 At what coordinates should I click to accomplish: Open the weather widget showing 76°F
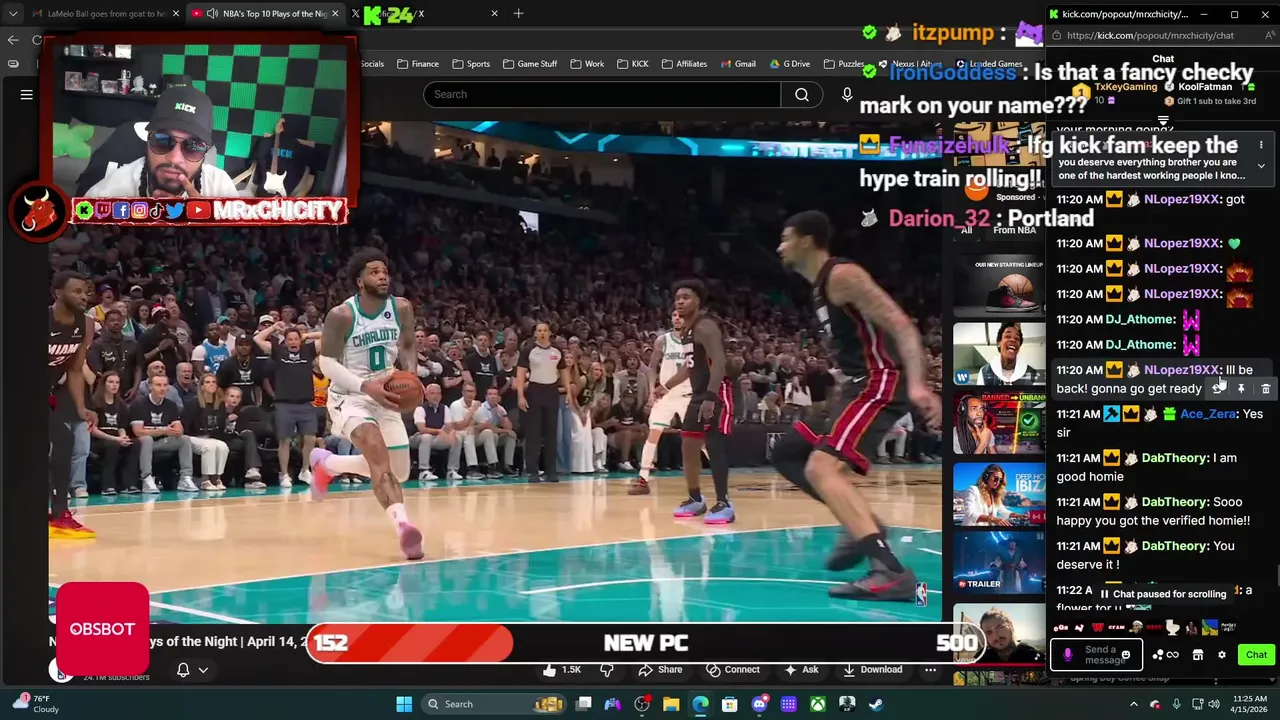[35, 704]
